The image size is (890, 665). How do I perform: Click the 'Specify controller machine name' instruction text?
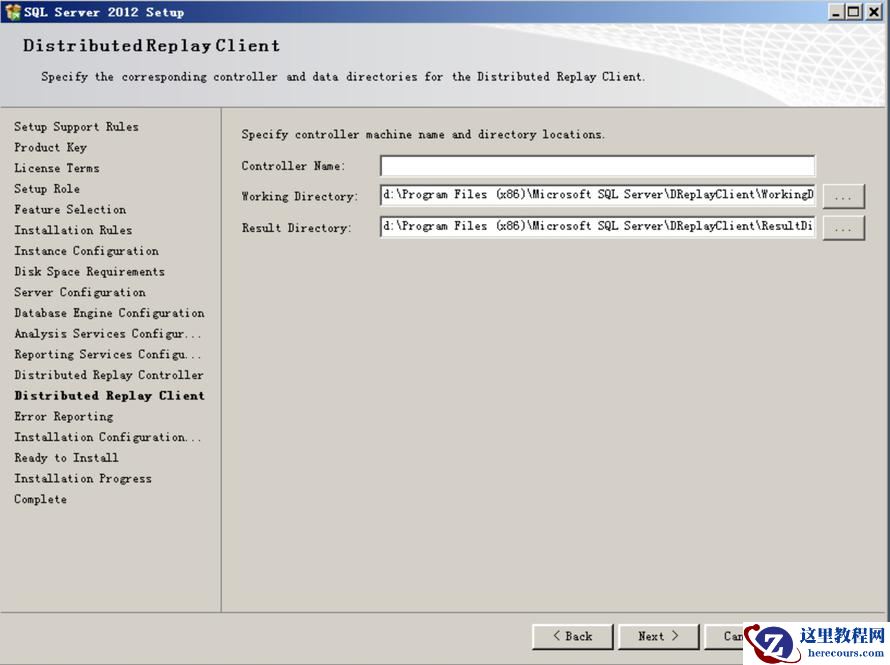pos(423,134)
